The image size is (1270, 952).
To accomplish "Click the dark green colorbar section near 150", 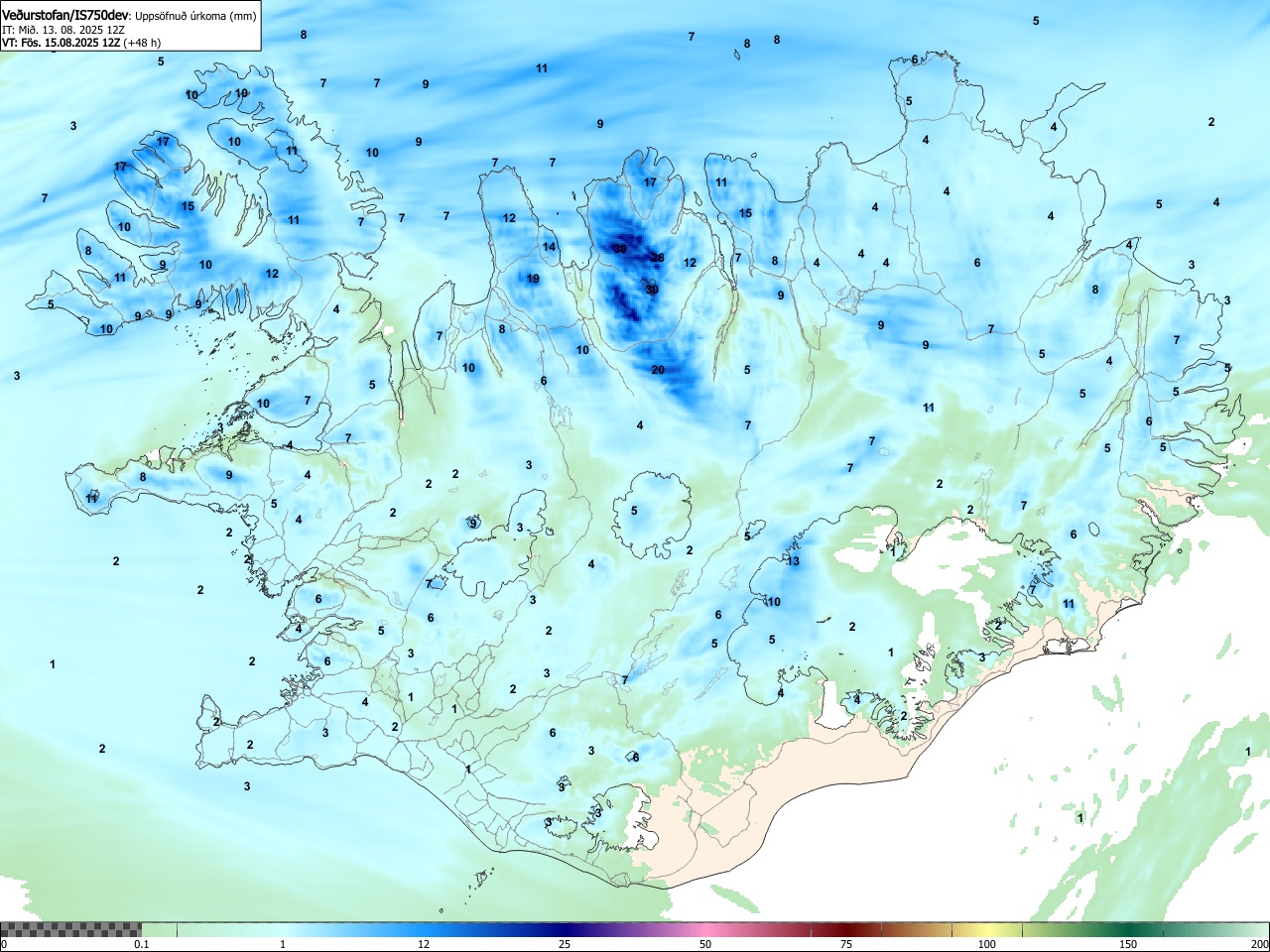I will (x=1128, y=929).
